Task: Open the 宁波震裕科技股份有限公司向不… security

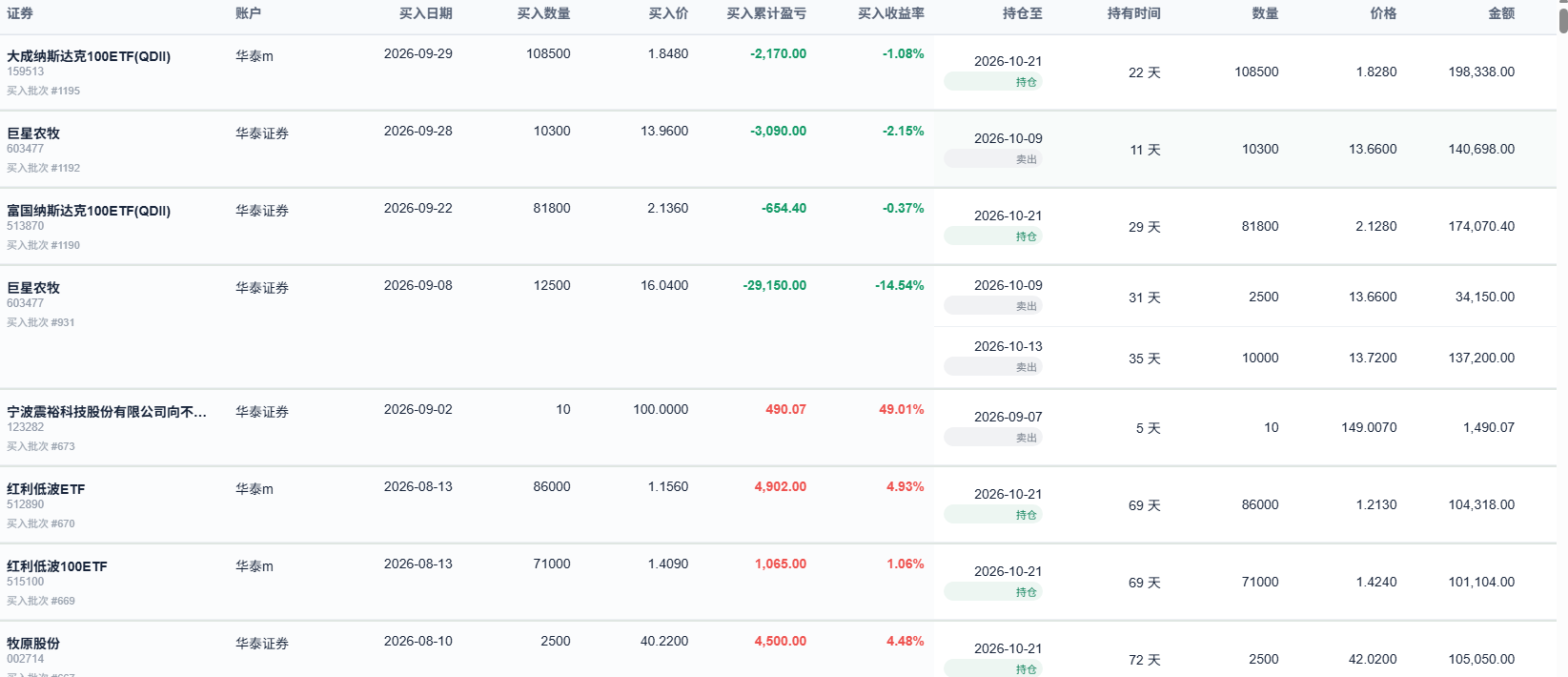Action: (x=107, y=412)
